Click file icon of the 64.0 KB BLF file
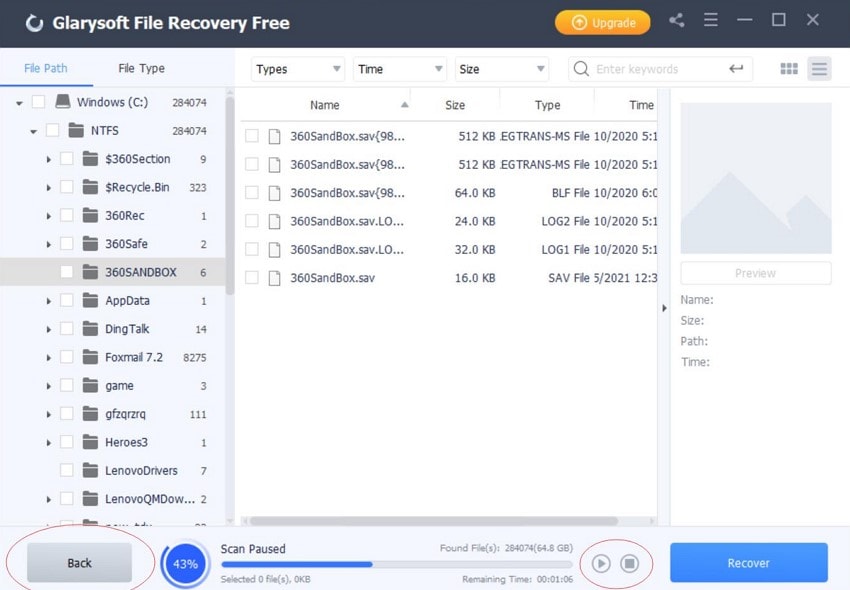The width and height of the screenshot is (850, 590). (x=275, y=193)
